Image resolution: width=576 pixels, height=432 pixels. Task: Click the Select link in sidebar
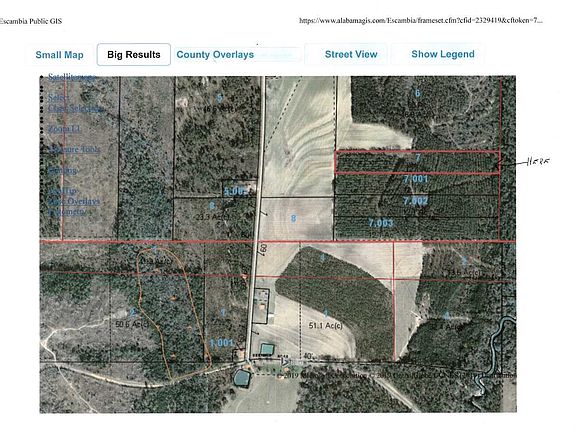click(x=59, y=98)
